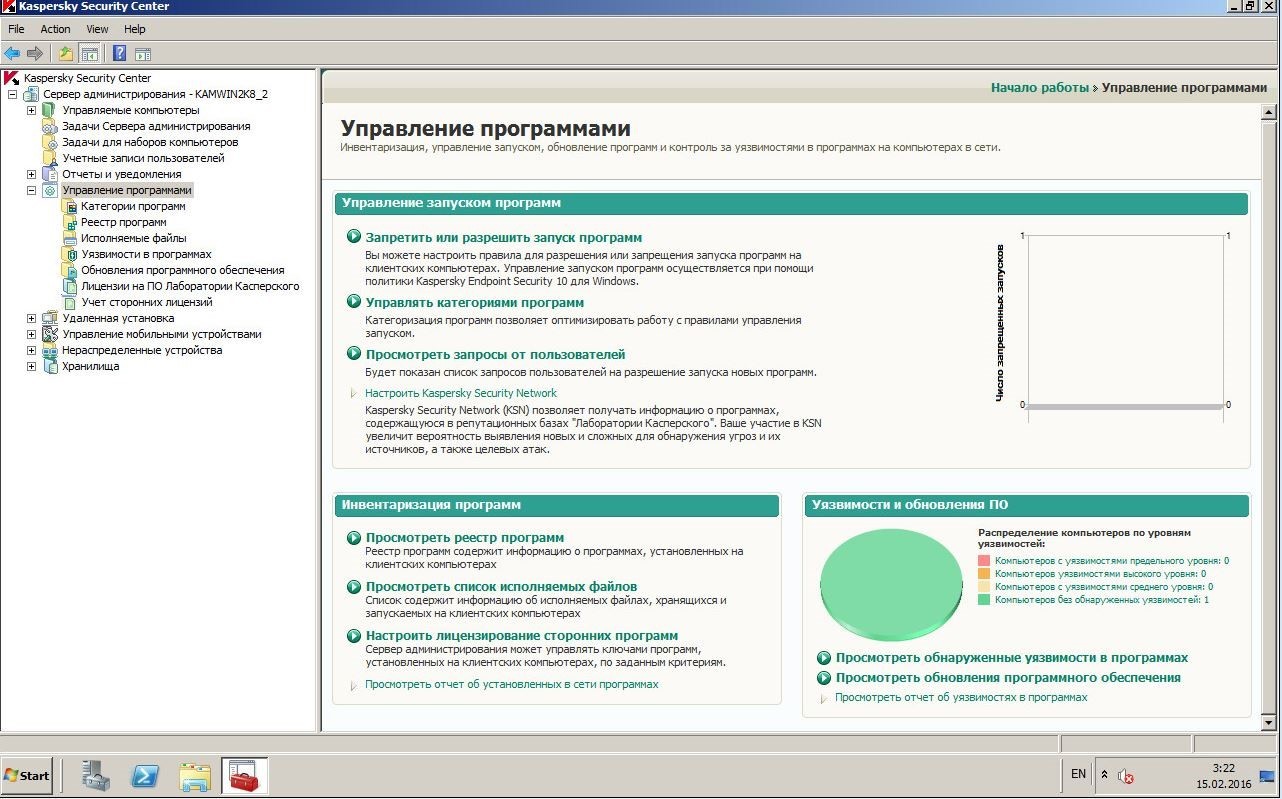This screenshot has width=1282, height=799.
Task: Click the Запретить или разрешить запуск программ link
Action: [503, 238]
